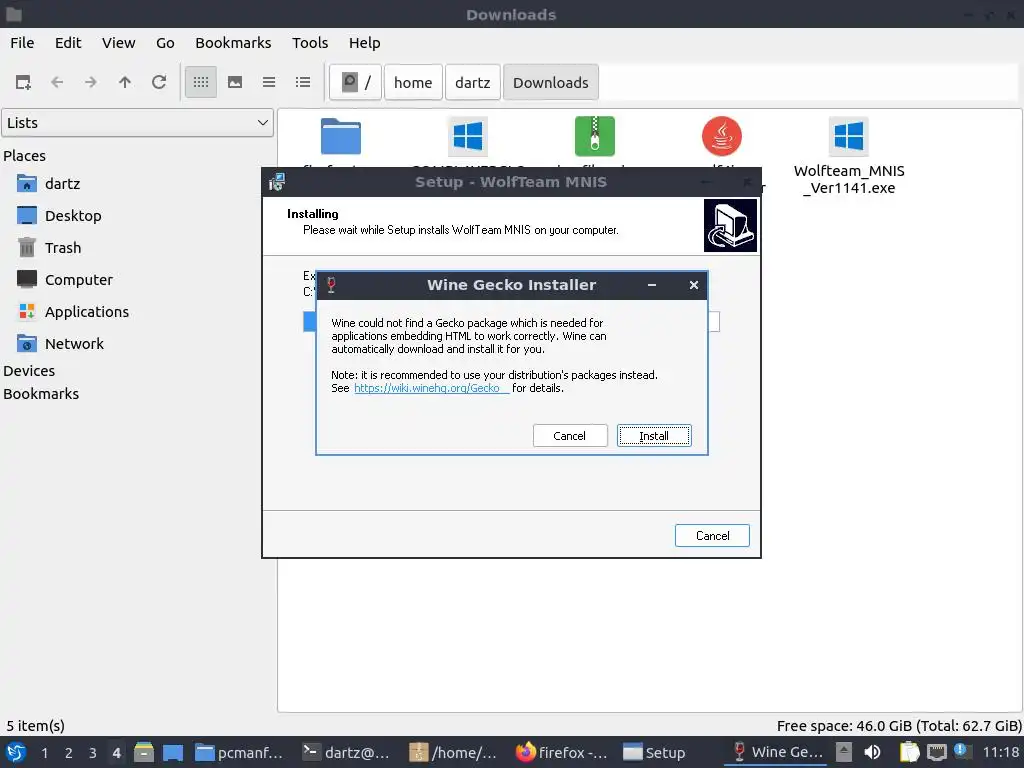
Task: Open Desktop in Places sidebar
Action: pyautogui.click(x=72, y=216)
